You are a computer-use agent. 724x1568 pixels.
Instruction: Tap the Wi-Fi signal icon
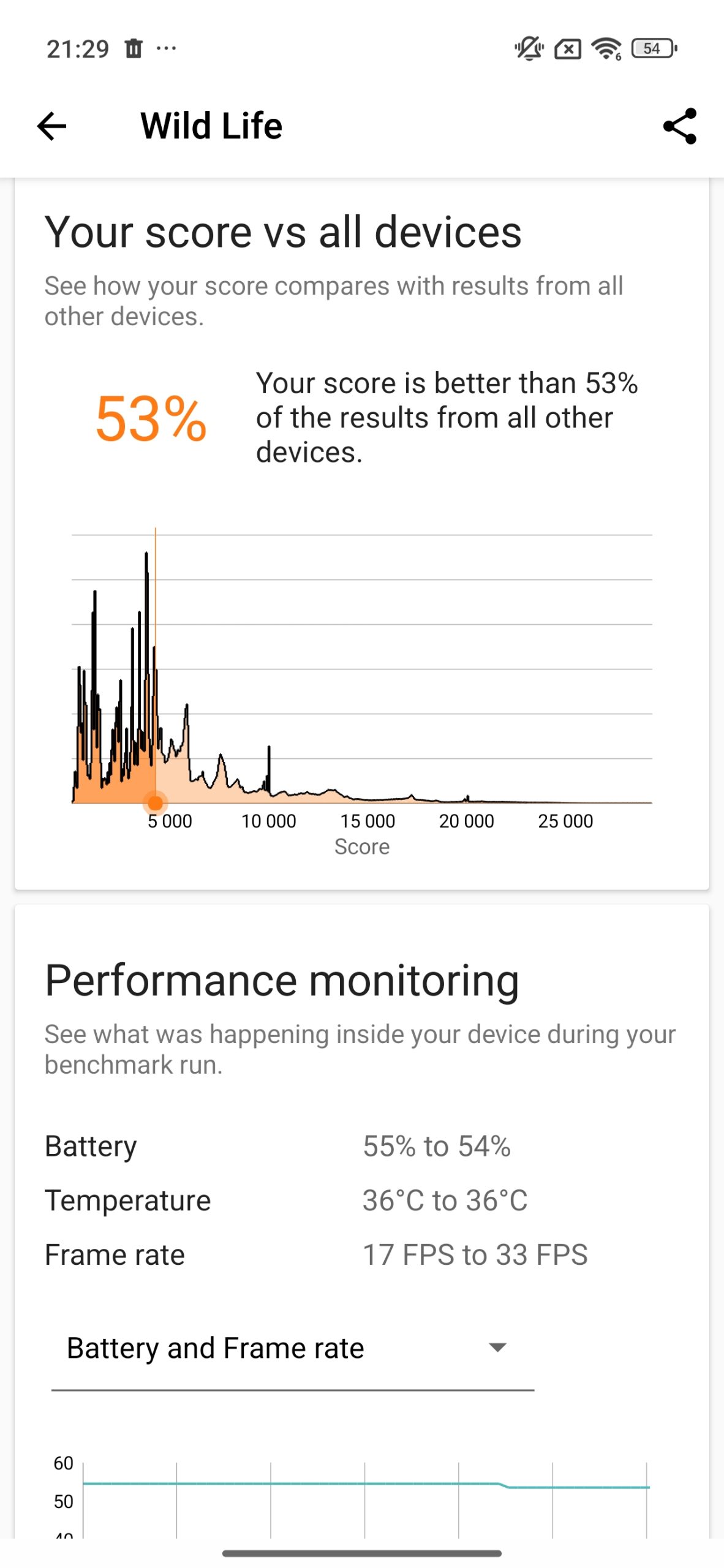tap(606, 48)
